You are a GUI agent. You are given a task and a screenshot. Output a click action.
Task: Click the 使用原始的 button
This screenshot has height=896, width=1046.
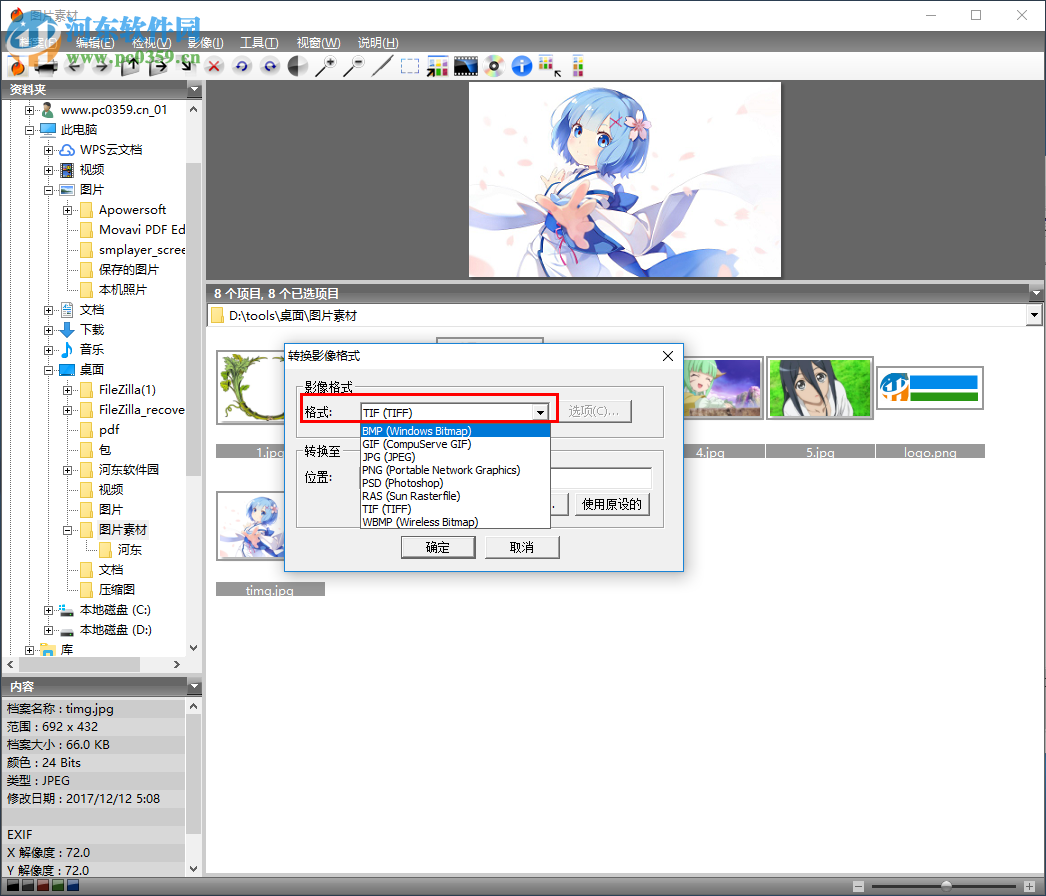[612, 504]
